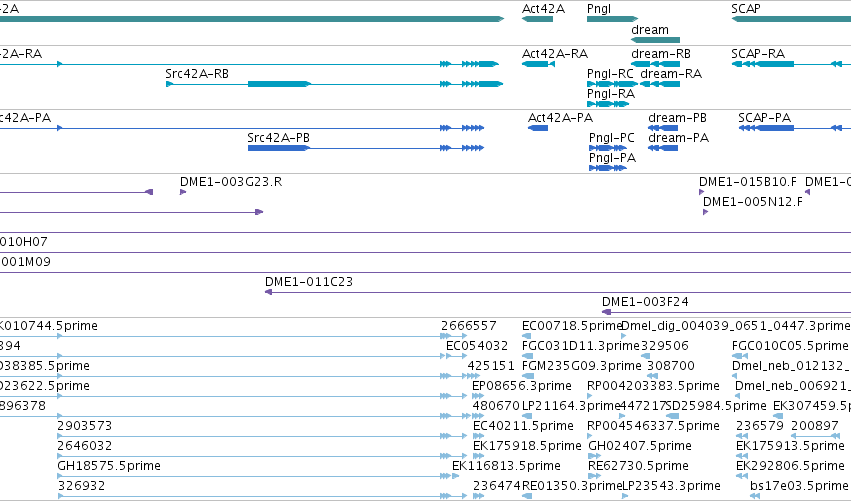Screen dimensions: 851x501
Task: Select the RE01350.3prime EST label
Action: pyautogui.click(x=571, y=486)
